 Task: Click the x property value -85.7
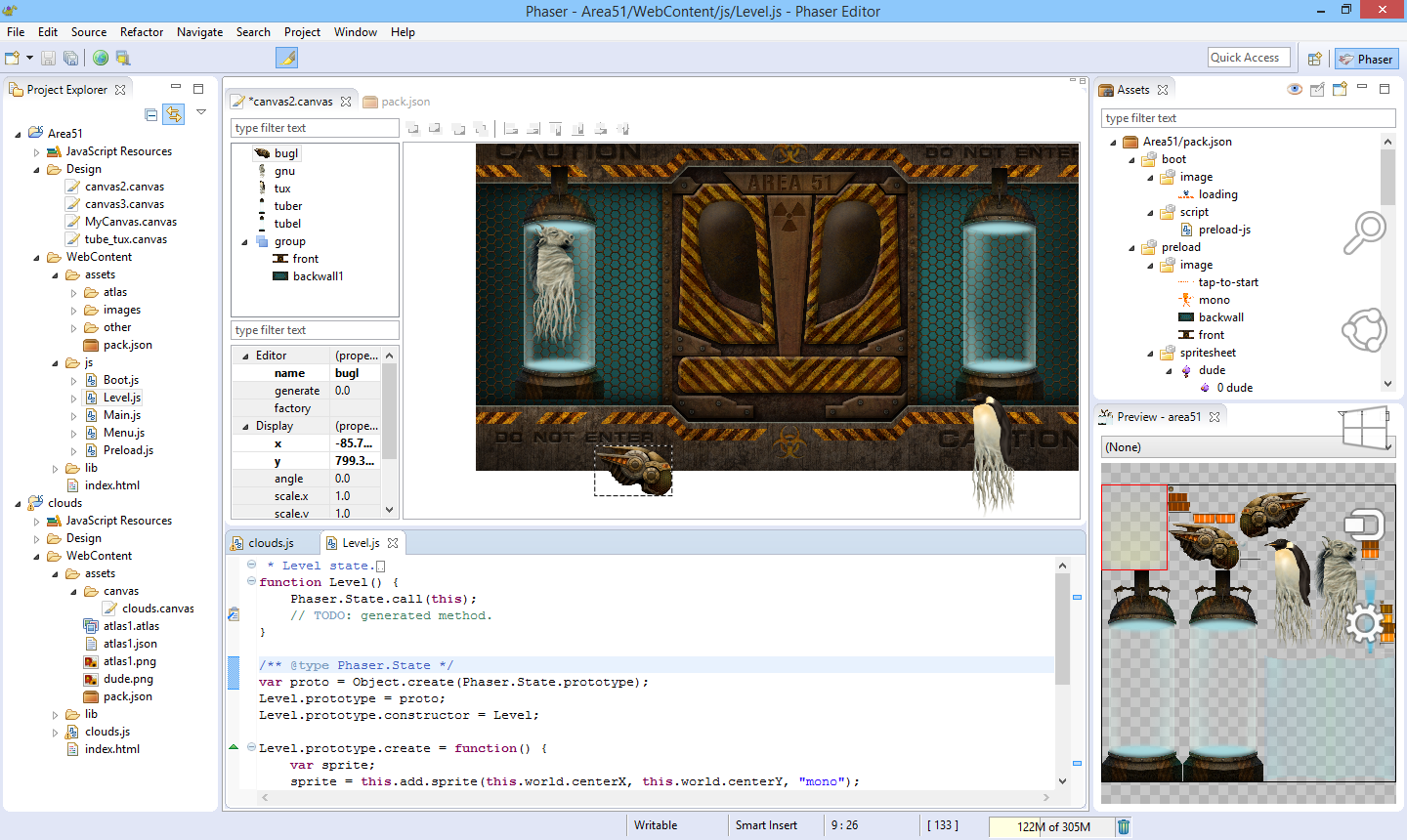(354, 443)
